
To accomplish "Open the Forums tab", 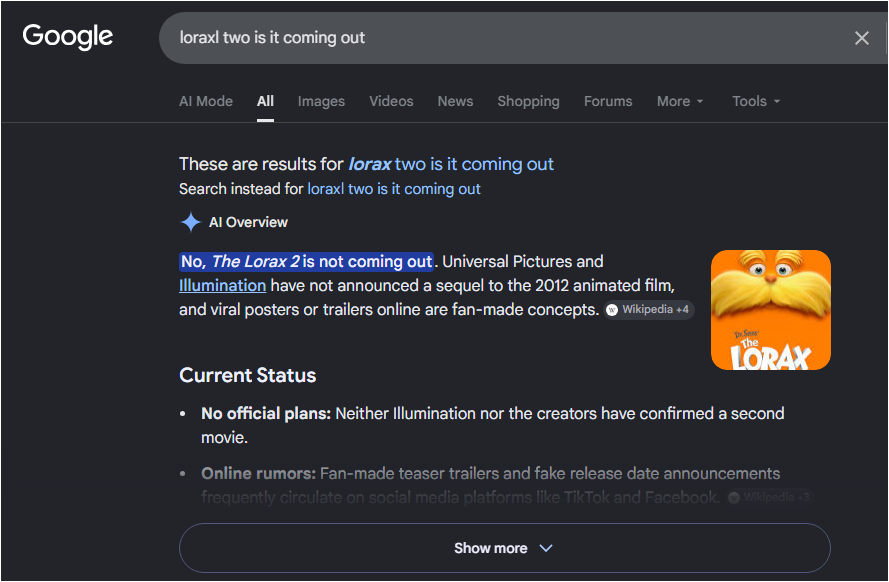I will pyautogui.click(x=608, y=101).
